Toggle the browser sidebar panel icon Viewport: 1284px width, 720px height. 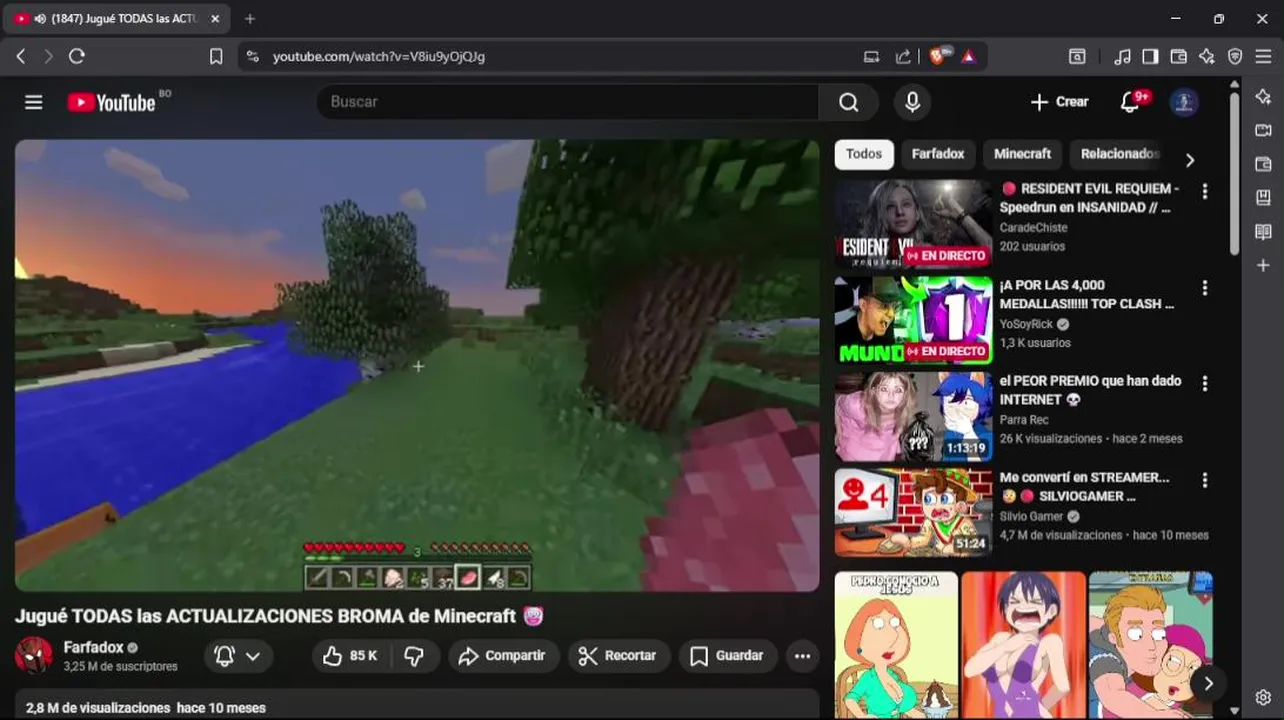pyautogui.click(x=1150, y=57)
